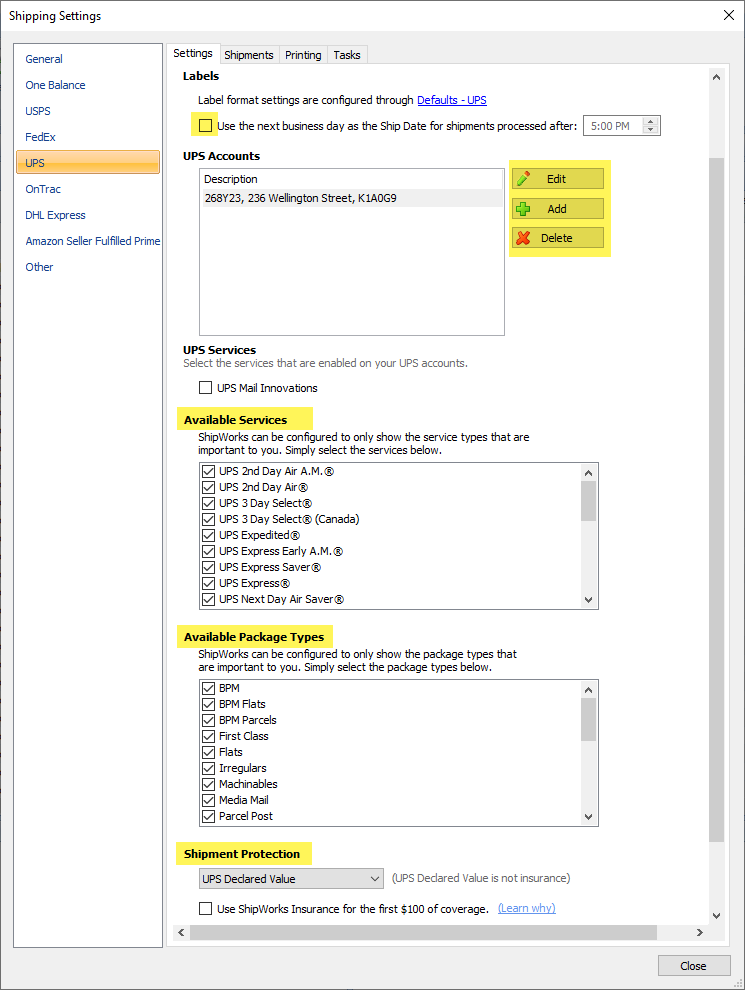Open the Defaults - UPS link
Viewport: 745px width, 990px height.
pyautogui.click(x=451, y=100)
